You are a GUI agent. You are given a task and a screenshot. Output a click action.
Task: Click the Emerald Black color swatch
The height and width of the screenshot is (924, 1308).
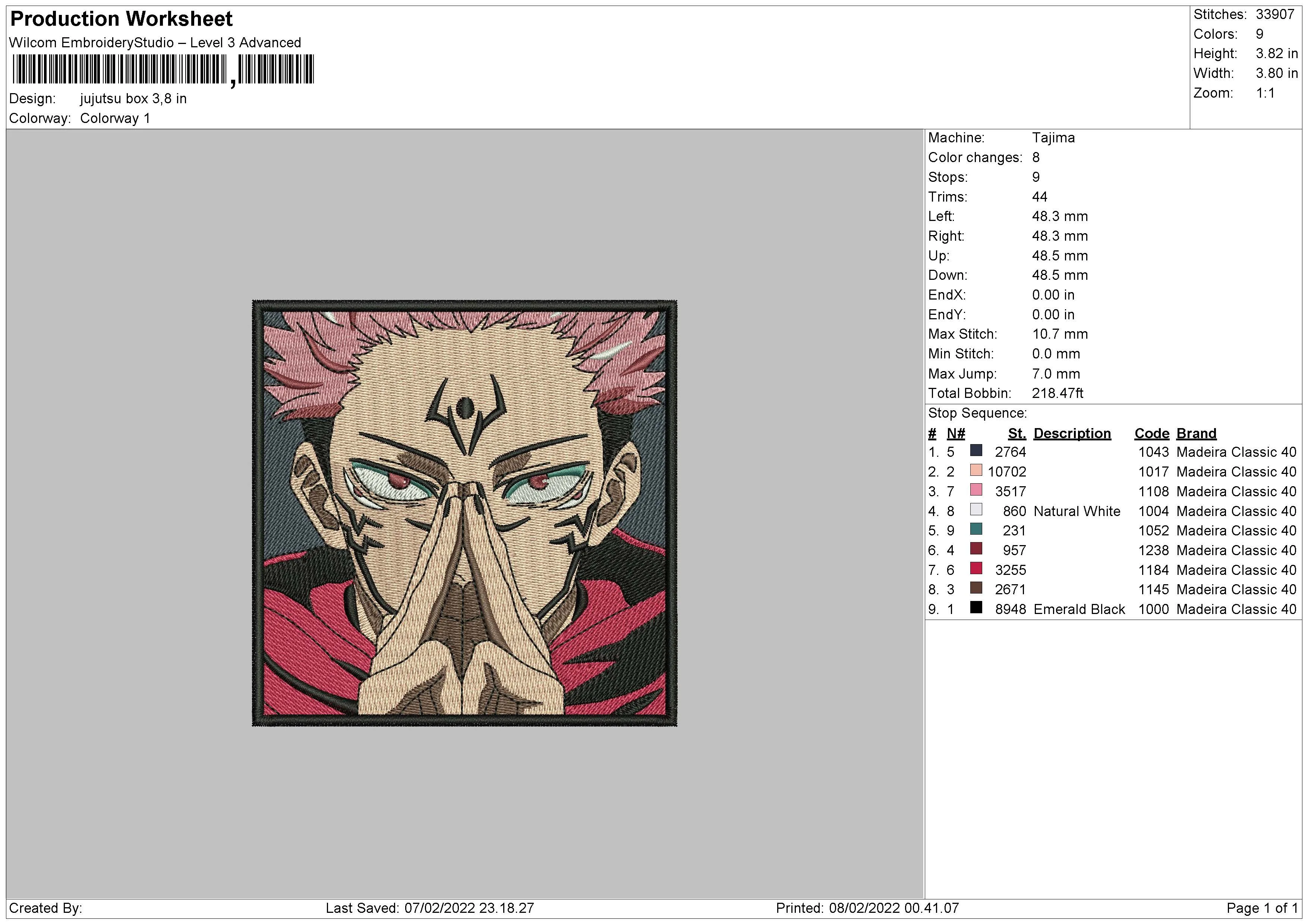(976, 608)
